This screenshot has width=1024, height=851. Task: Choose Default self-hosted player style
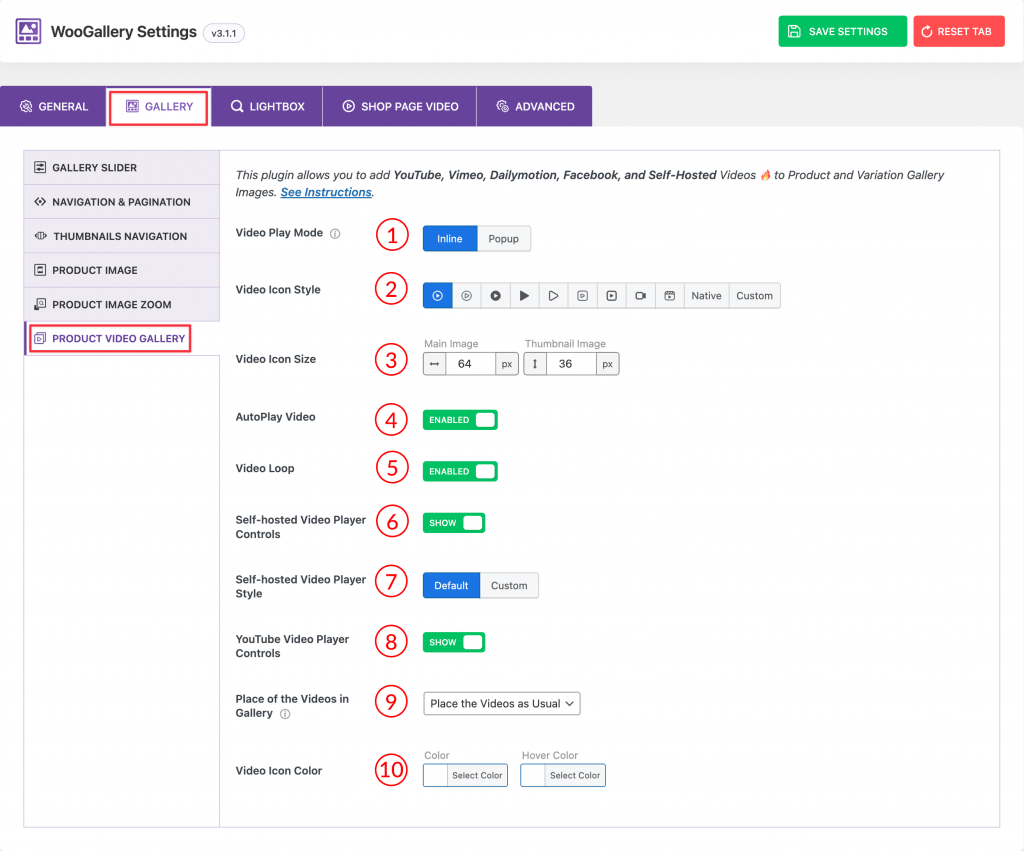pos(451,585)
